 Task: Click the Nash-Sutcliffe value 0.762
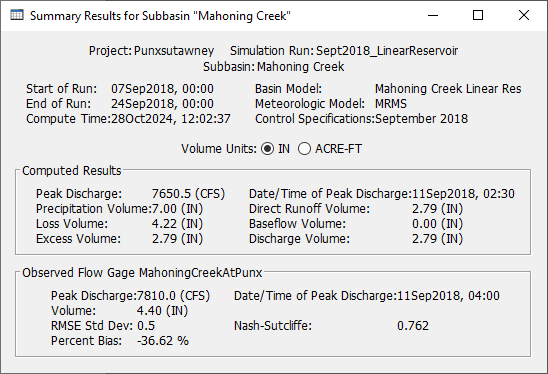tap(413, 326)
